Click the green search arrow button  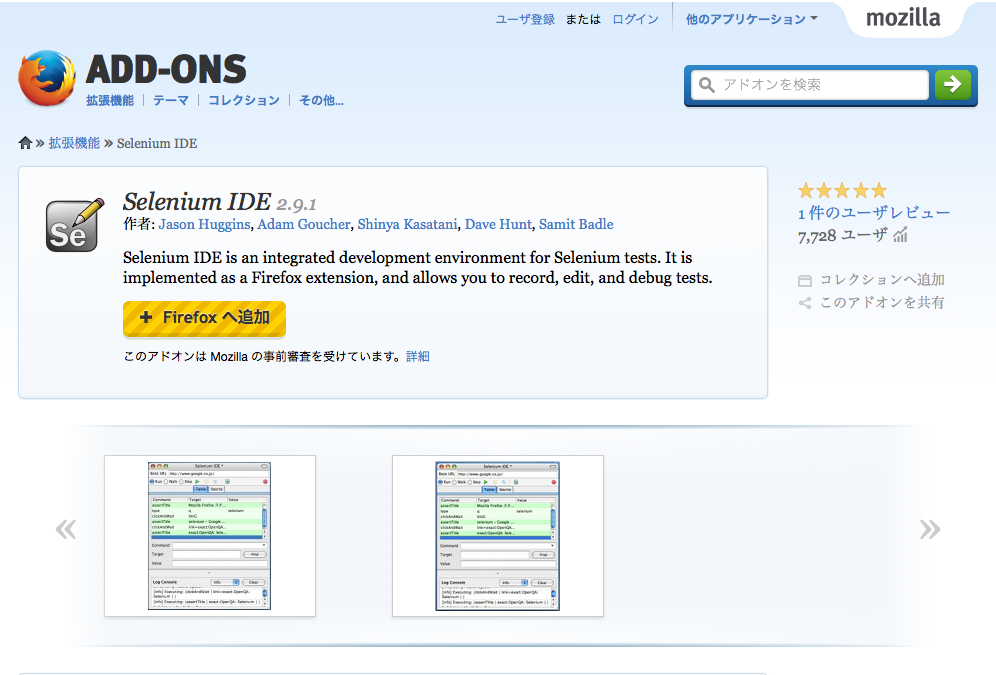[x=953, y=85]
